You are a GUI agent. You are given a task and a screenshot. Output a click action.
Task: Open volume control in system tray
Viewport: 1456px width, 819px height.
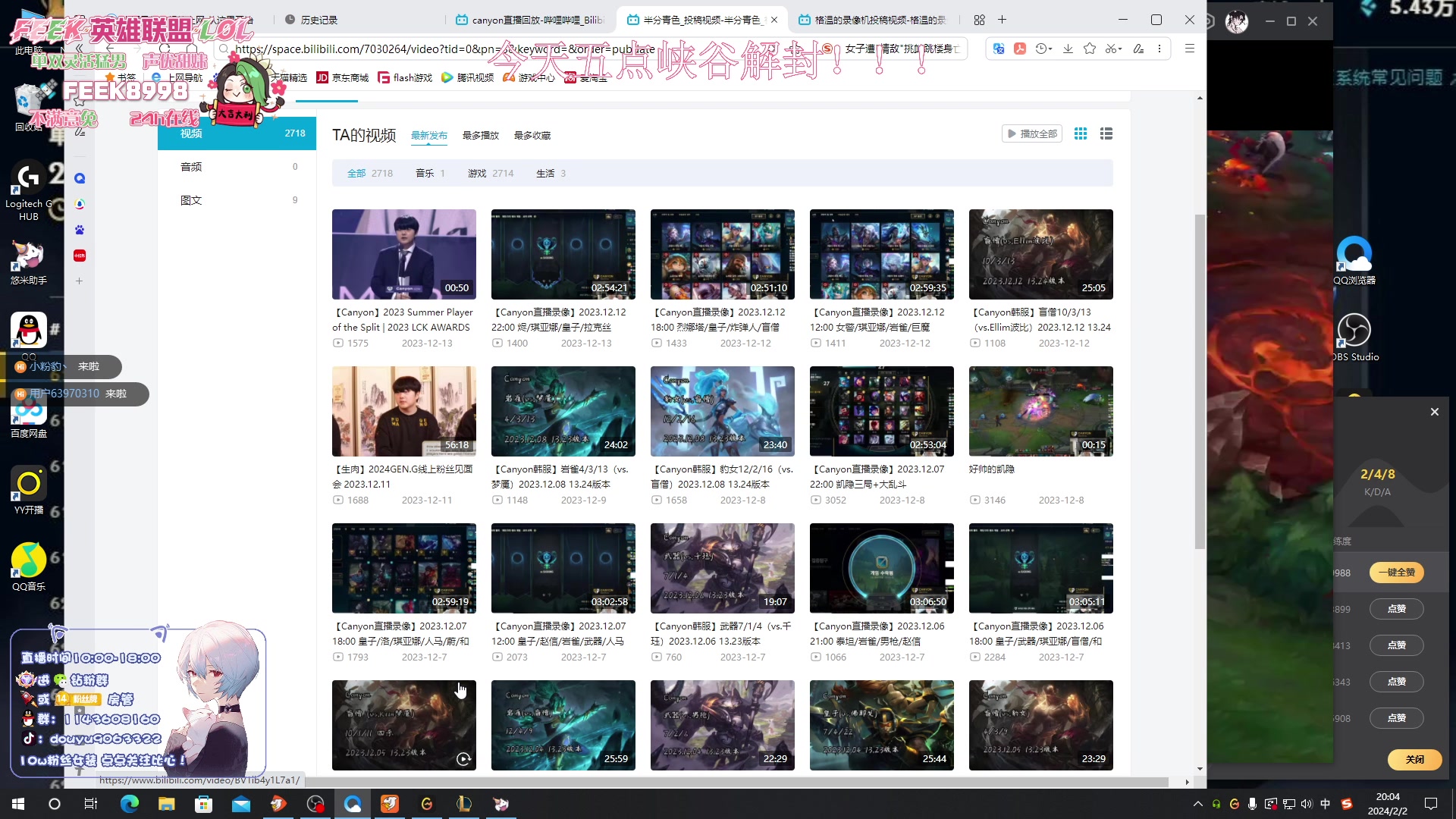pyautogui.click(x=1306, y=804)
